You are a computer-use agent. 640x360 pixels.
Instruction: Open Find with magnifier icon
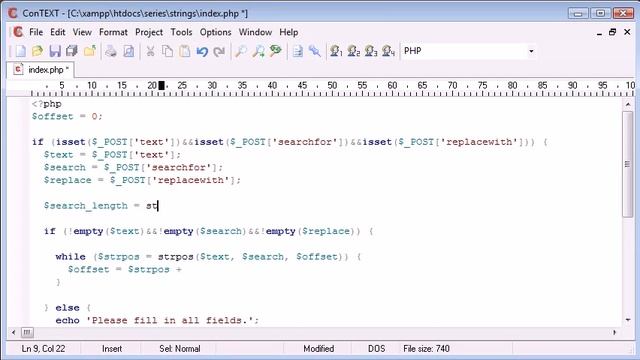[x=241, y=51]
